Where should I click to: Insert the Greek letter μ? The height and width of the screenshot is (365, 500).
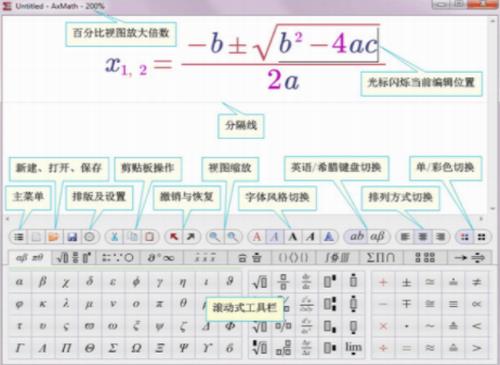coord(89,304)
